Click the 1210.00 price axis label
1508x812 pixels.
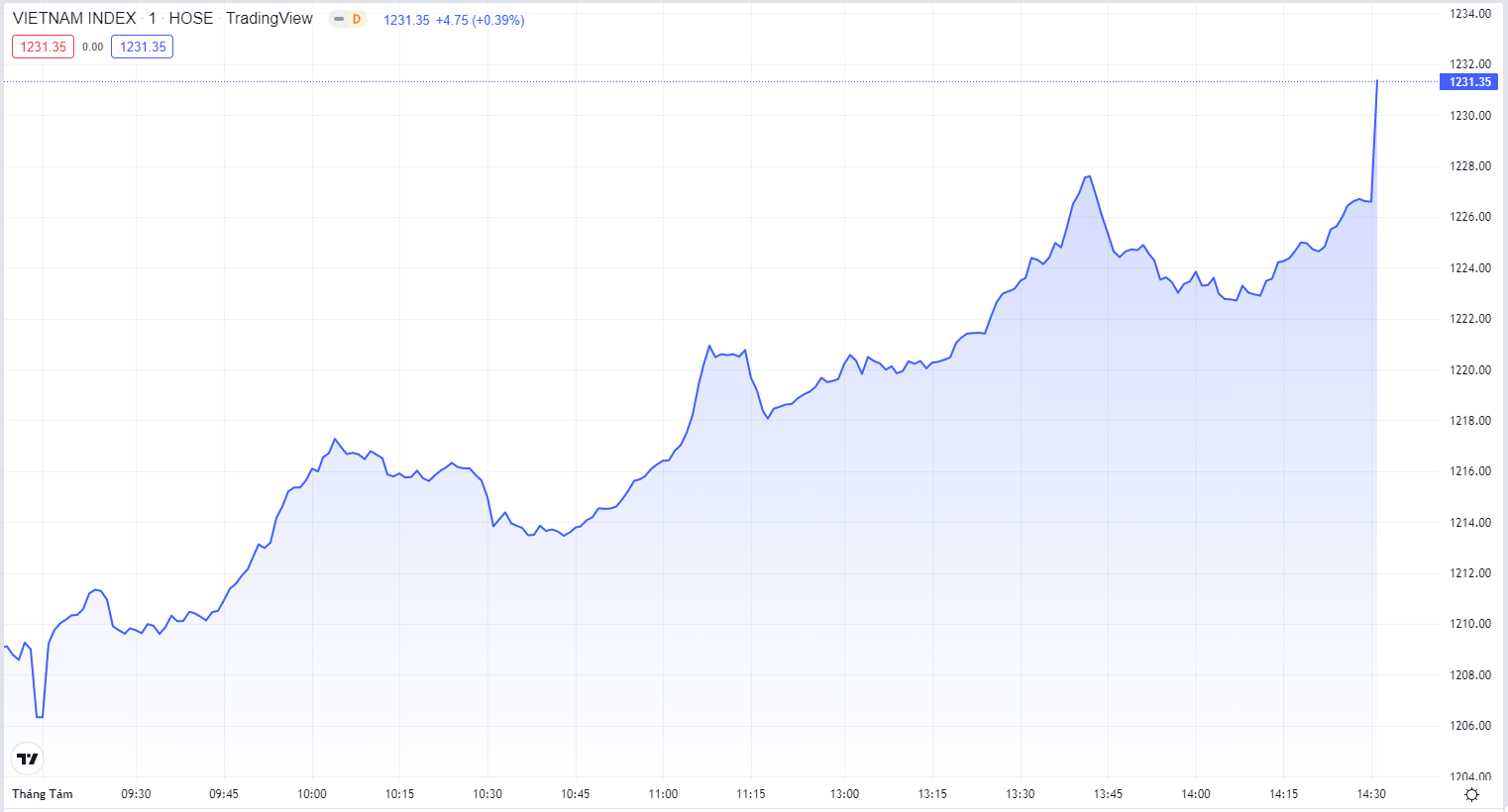[1470, 624]
